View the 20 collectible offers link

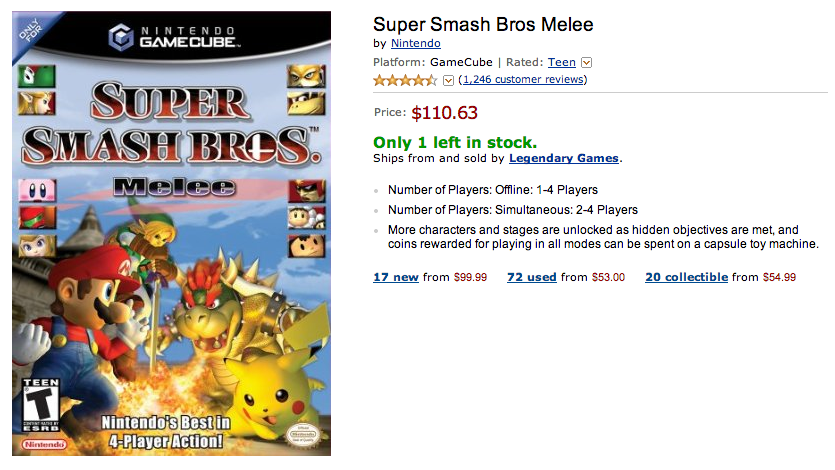coord(686,277)
